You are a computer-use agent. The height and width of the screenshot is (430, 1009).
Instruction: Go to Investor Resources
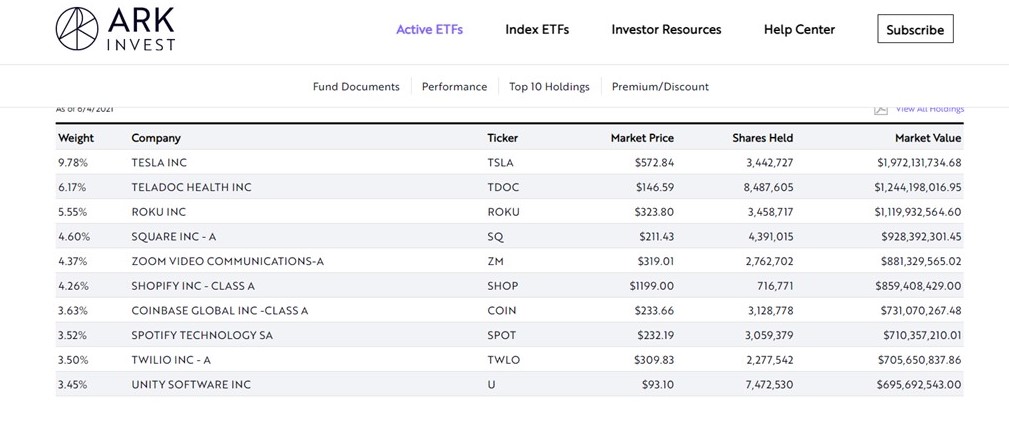coord(666,29)
